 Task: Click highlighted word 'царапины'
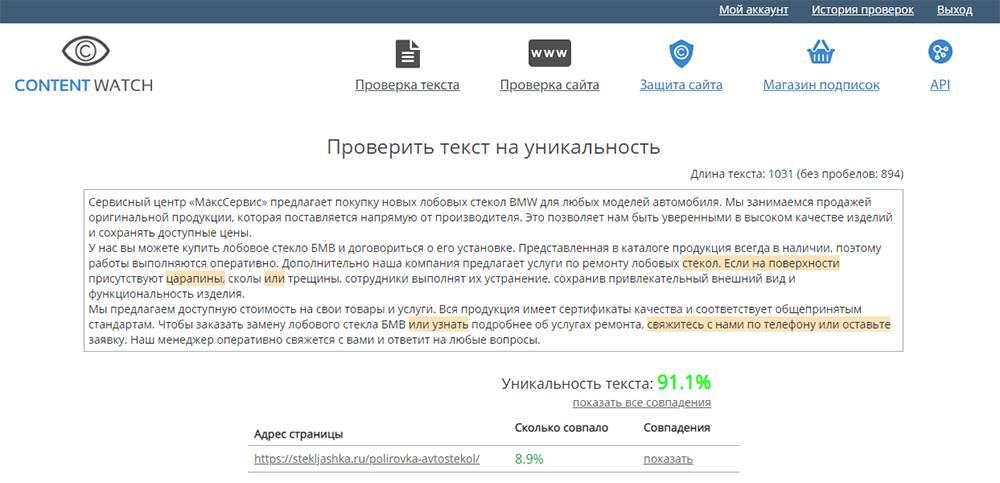click(x=195, y=279)
